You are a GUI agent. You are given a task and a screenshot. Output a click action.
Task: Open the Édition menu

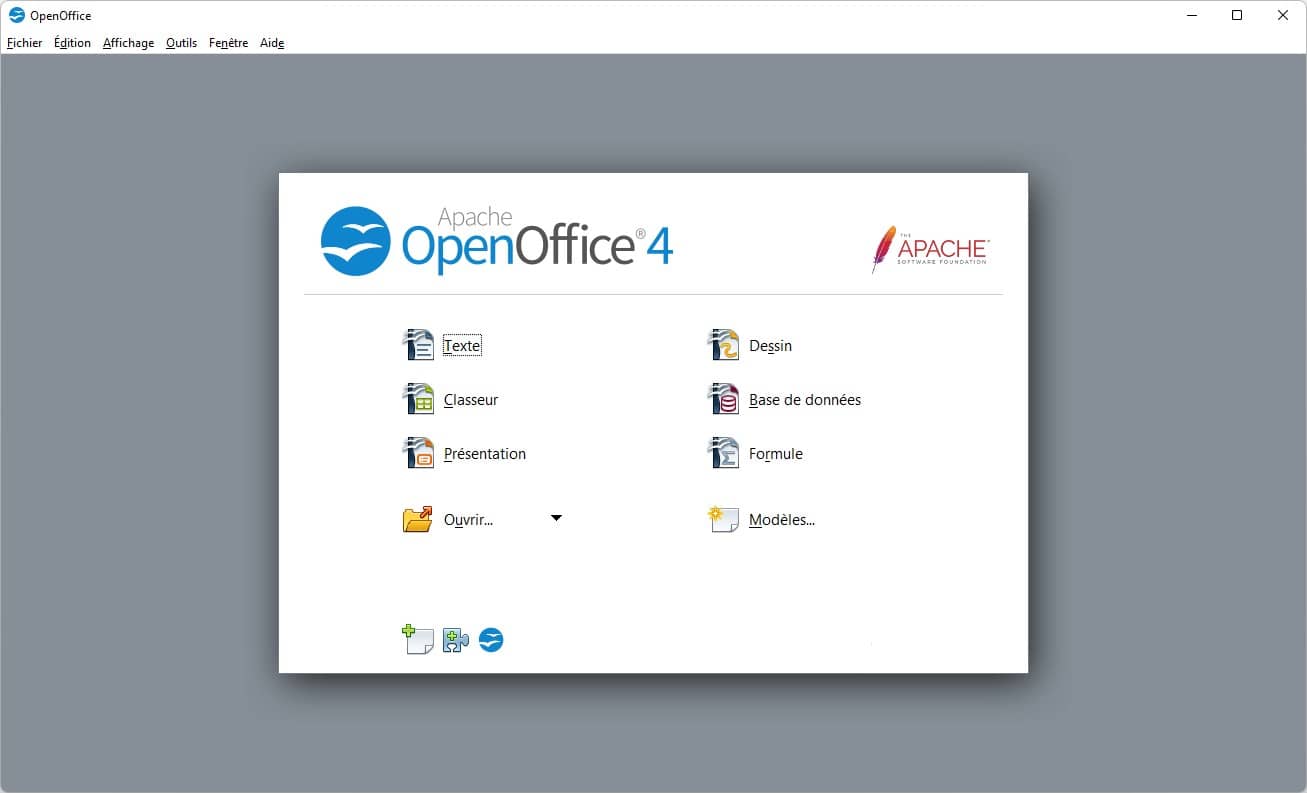coord(72,43)
